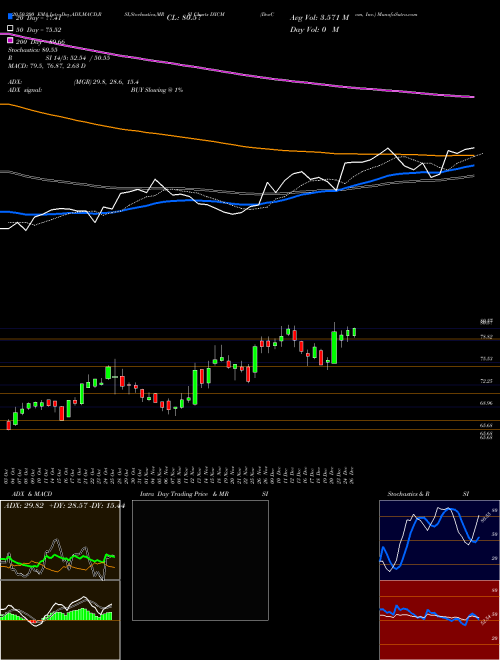Open the blue Stochastics chart panel
Viewport: 500px width, 660px height.
[x=439, y=540]
